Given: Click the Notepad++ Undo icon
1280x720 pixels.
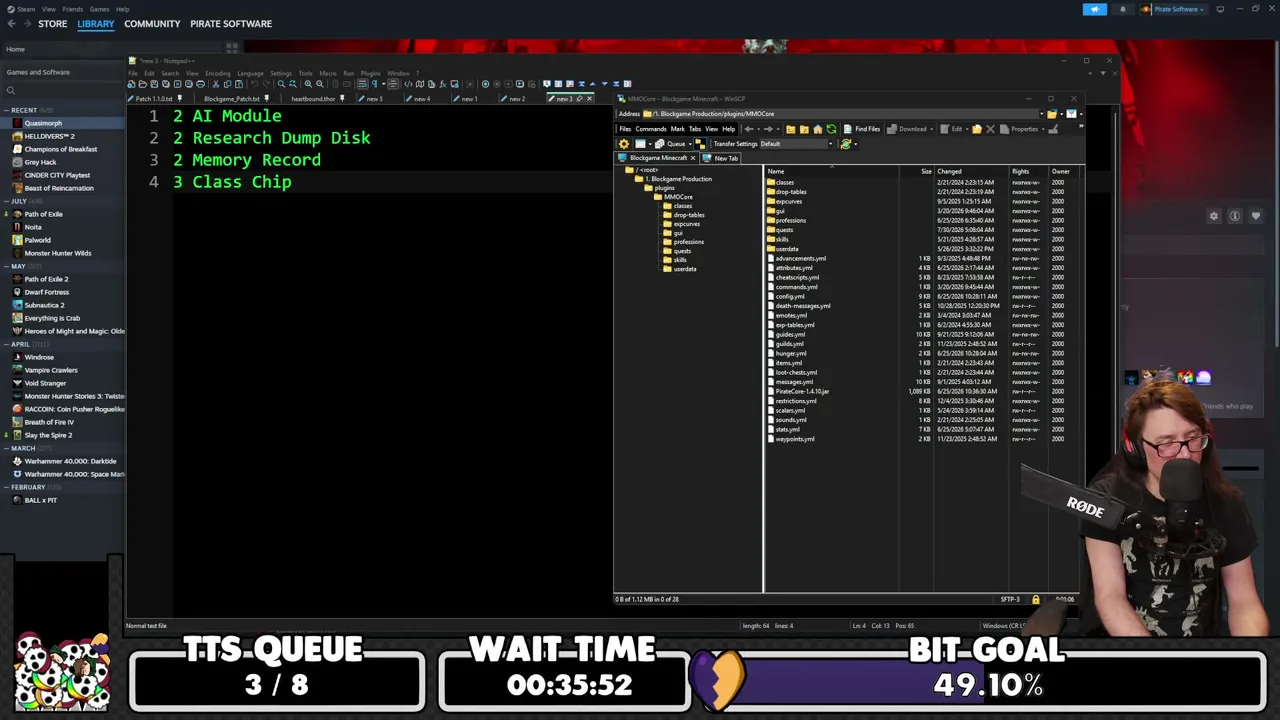Looking at the screenshot, I should click(254, 84).
